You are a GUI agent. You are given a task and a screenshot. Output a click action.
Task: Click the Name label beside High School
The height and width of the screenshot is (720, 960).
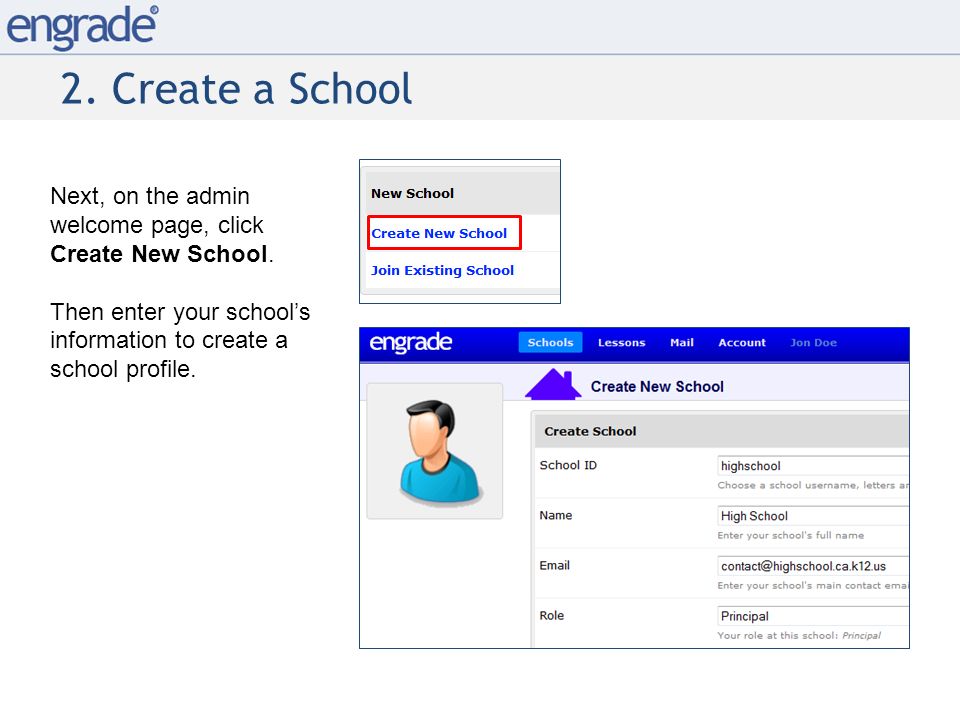click(555, 516)
